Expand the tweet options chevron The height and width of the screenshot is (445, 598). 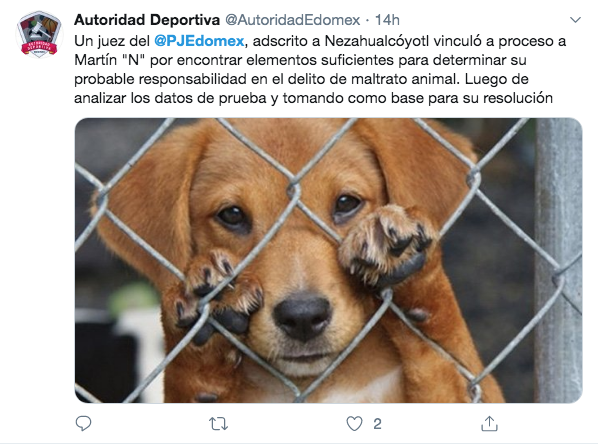coord(575,19)
